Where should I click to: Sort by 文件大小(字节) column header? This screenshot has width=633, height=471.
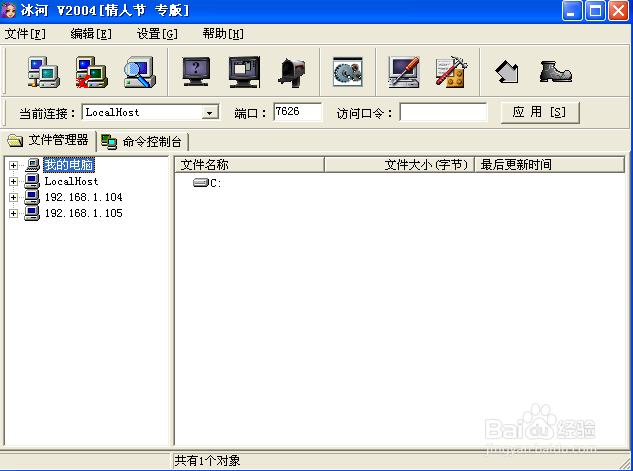pyautogui.click(x=399, y=165)
